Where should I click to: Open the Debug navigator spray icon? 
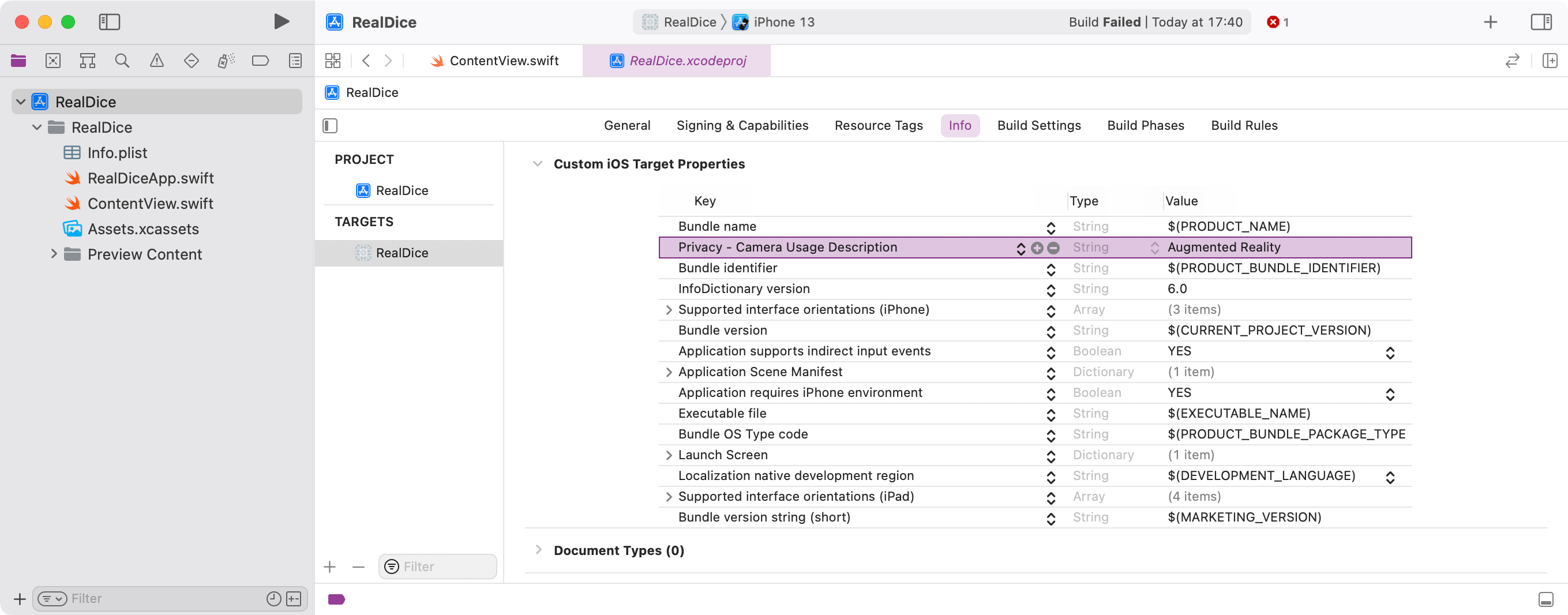tap(226, 61)
